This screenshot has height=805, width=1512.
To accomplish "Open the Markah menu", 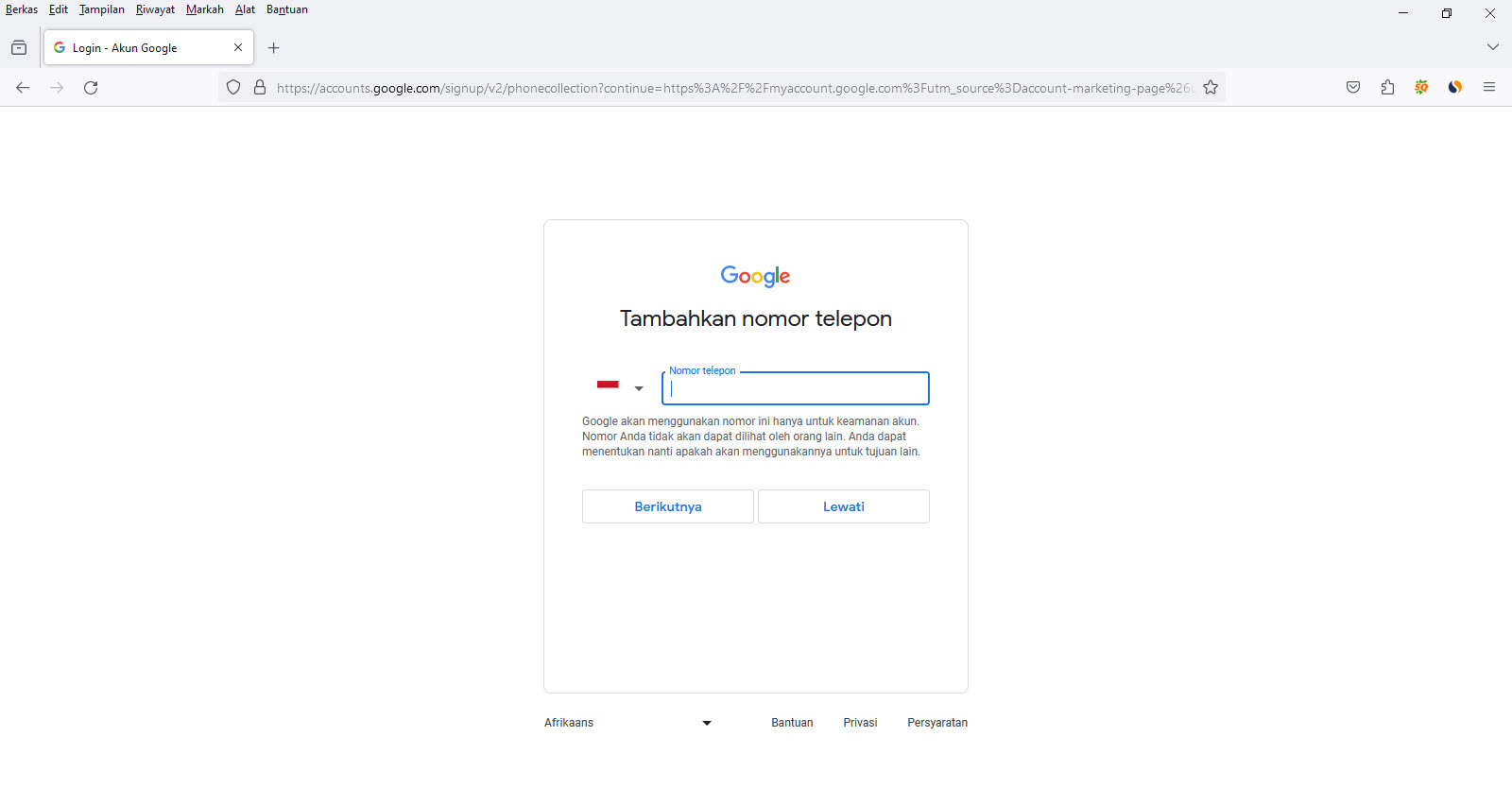I will coord(204,9).
